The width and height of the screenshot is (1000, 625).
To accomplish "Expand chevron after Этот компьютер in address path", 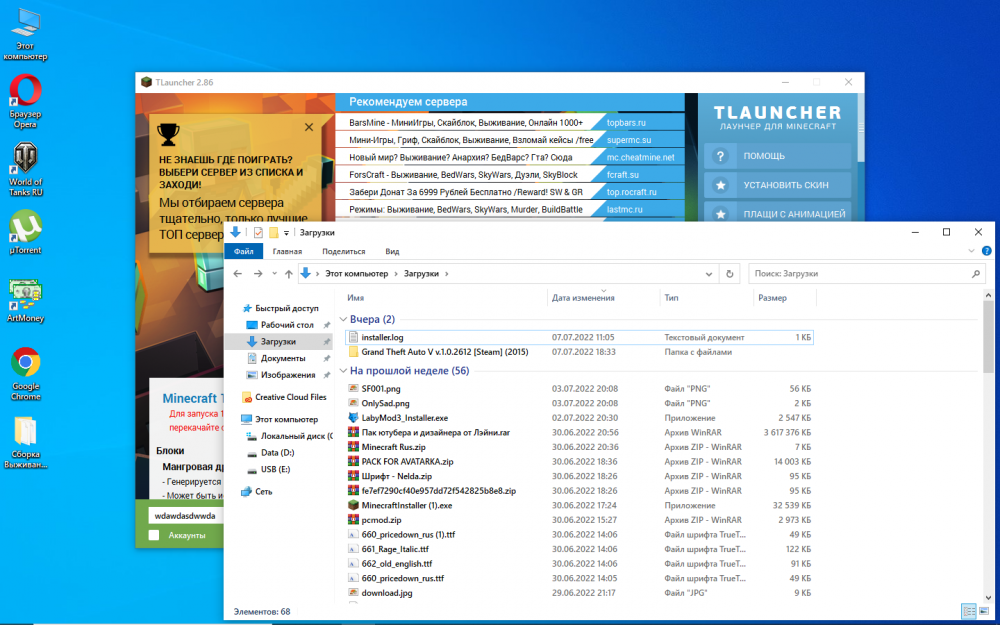I will point(395,274).
